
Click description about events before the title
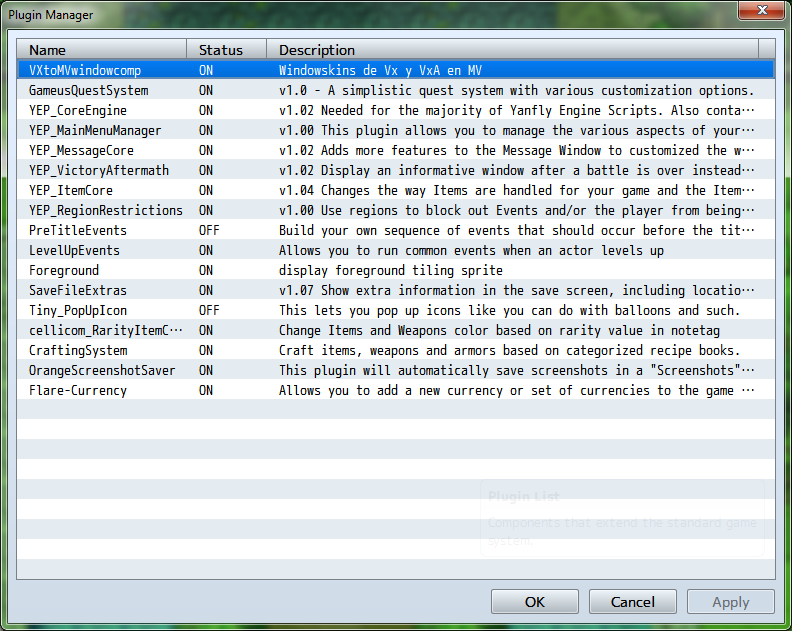(516, 230)
